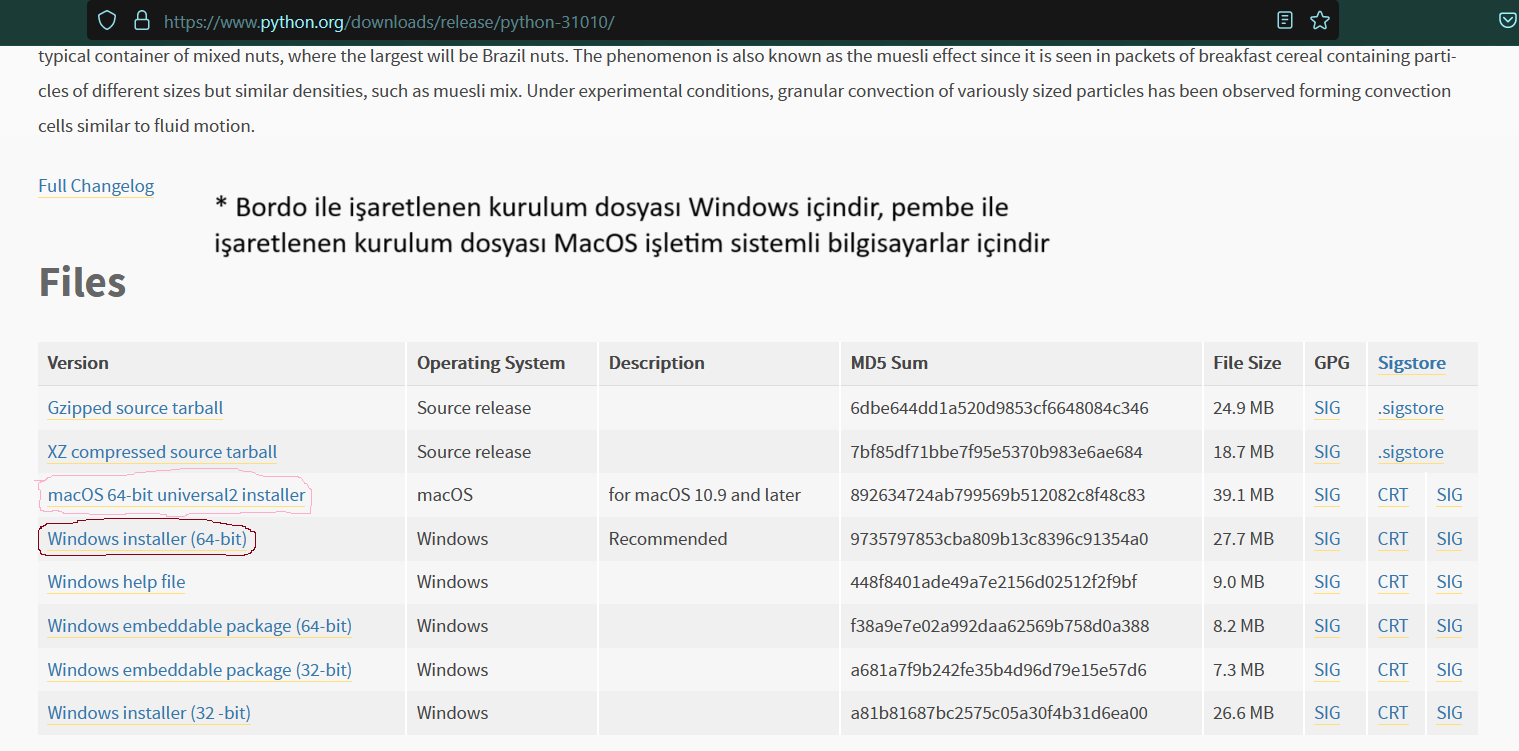Image resolution: width=1519 pixels, height=751 pixels.
Task: Open GPG SIG for XZ compressed tarball
Action: 1327,452
